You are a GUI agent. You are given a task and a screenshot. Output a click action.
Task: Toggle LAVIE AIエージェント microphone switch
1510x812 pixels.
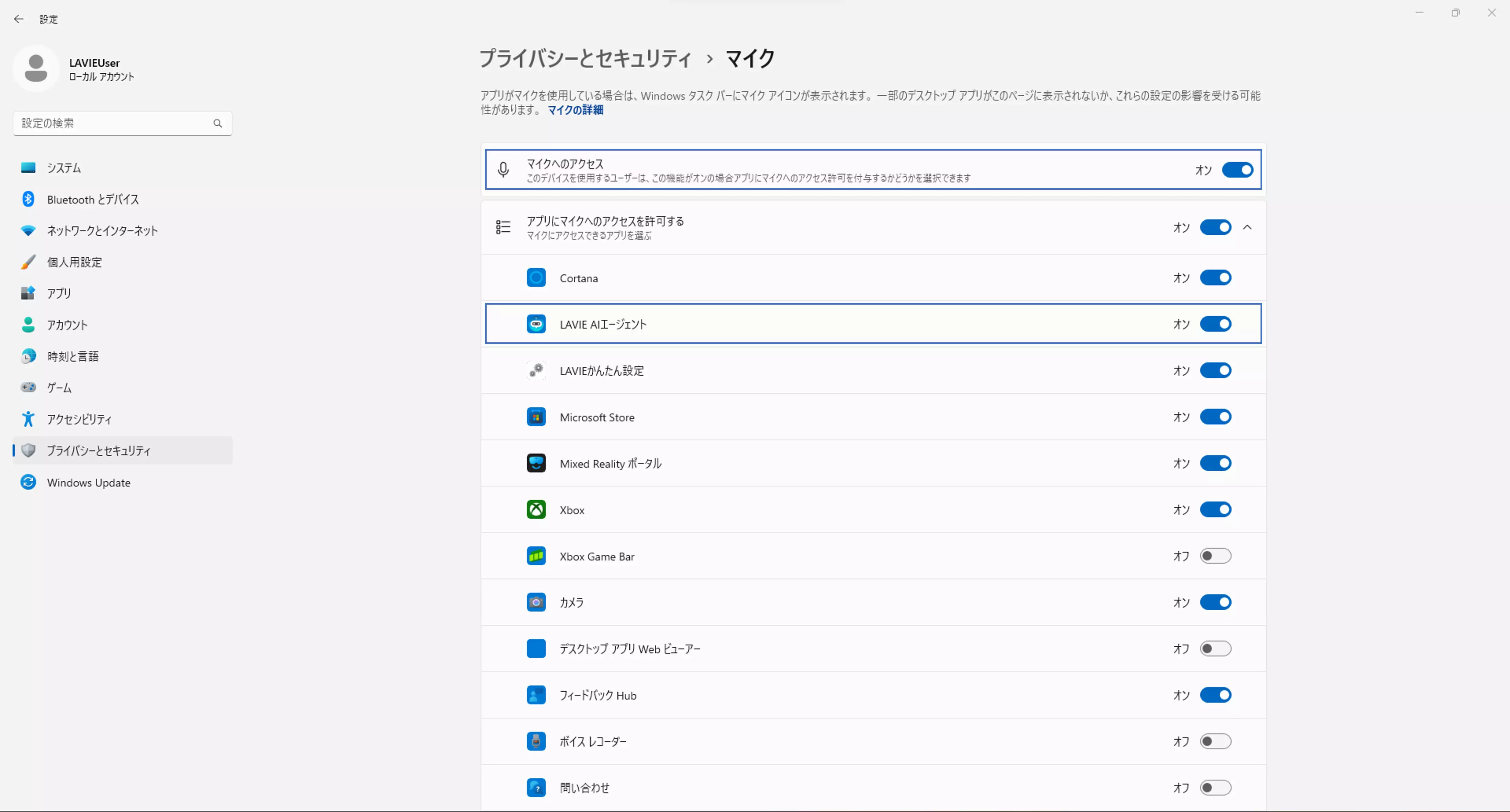coord(1215,324)
